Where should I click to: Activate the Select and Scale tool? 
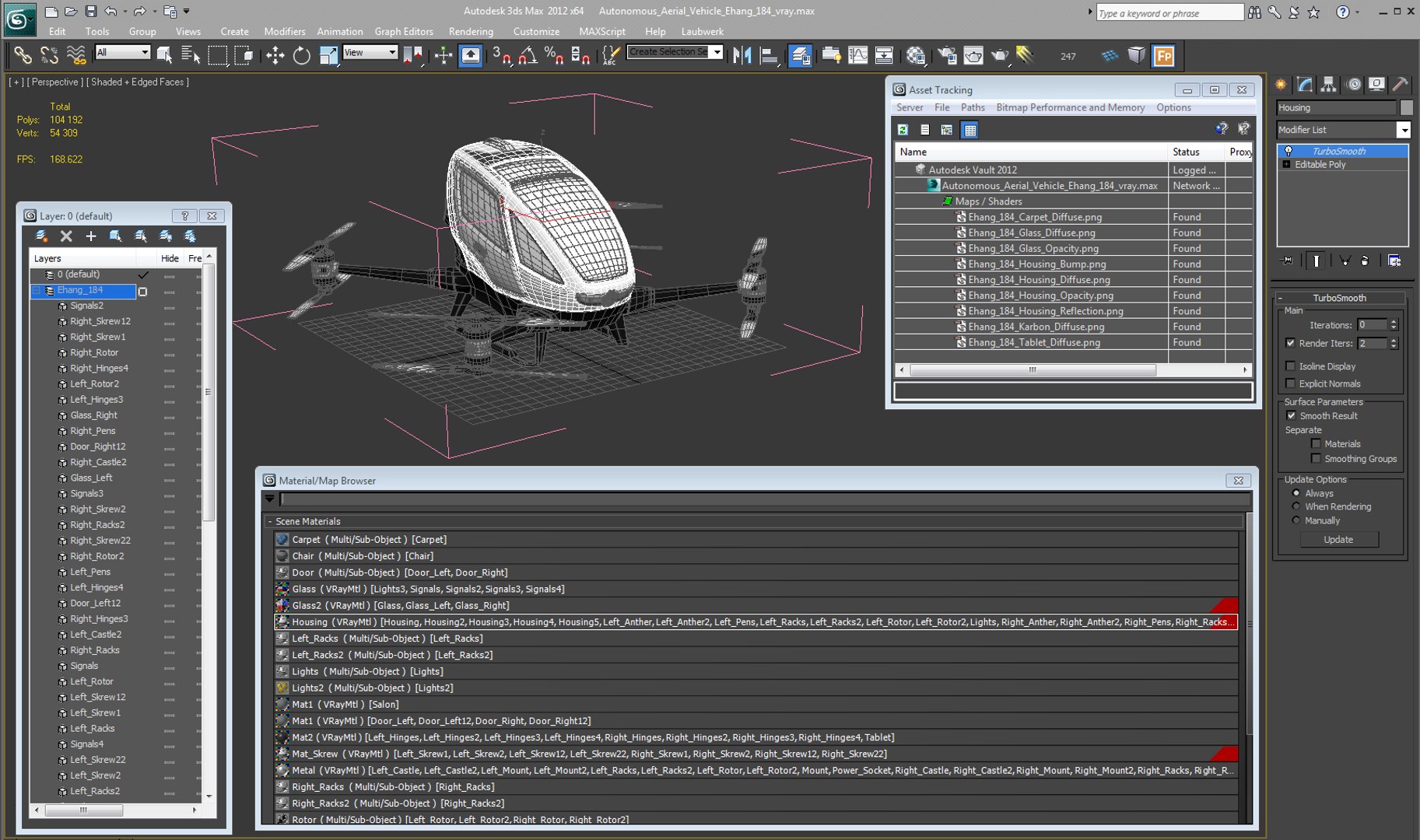coord(328,55)
